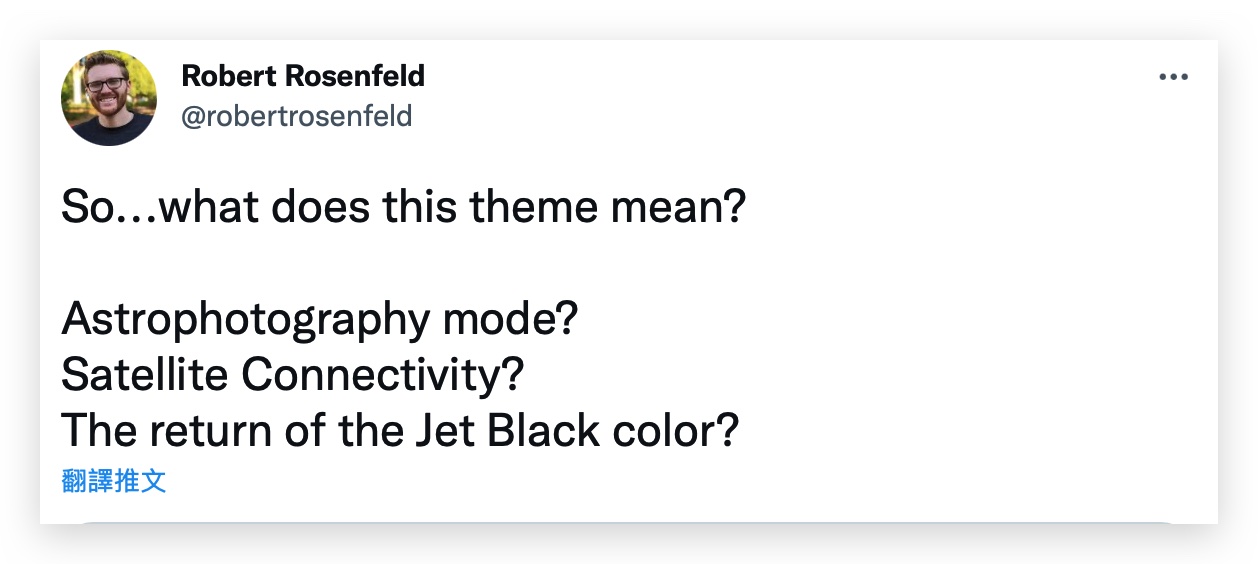This screenshot has height=564, width=1258.
Task: Visit the @robertrosenfeld handle link
Action: [x=296, y=116]
